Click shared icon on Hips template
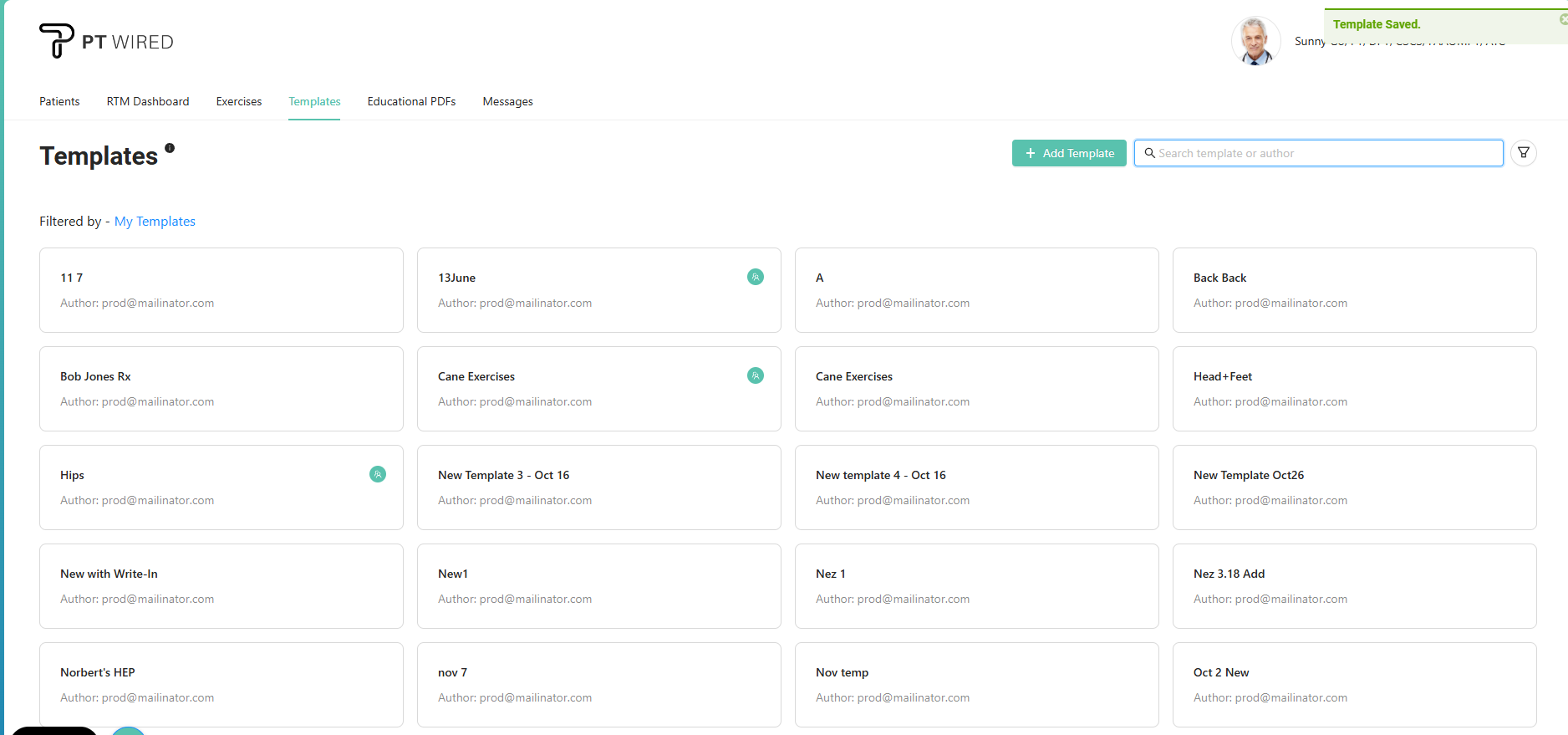The height and width of the screenshot is (735, 1568). tap(377, 474)
